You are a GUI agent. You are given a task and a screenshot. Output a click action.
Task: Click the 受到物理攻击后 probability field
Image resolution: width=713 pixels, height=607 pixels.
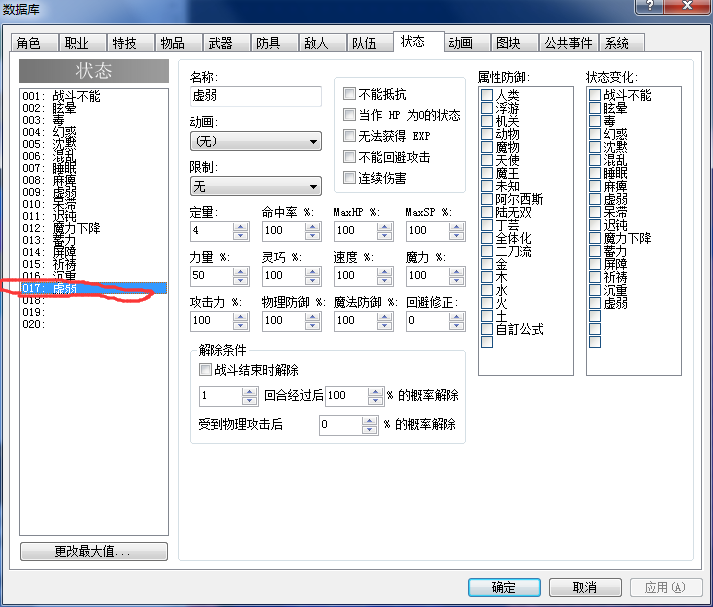(x=341, y=425)
